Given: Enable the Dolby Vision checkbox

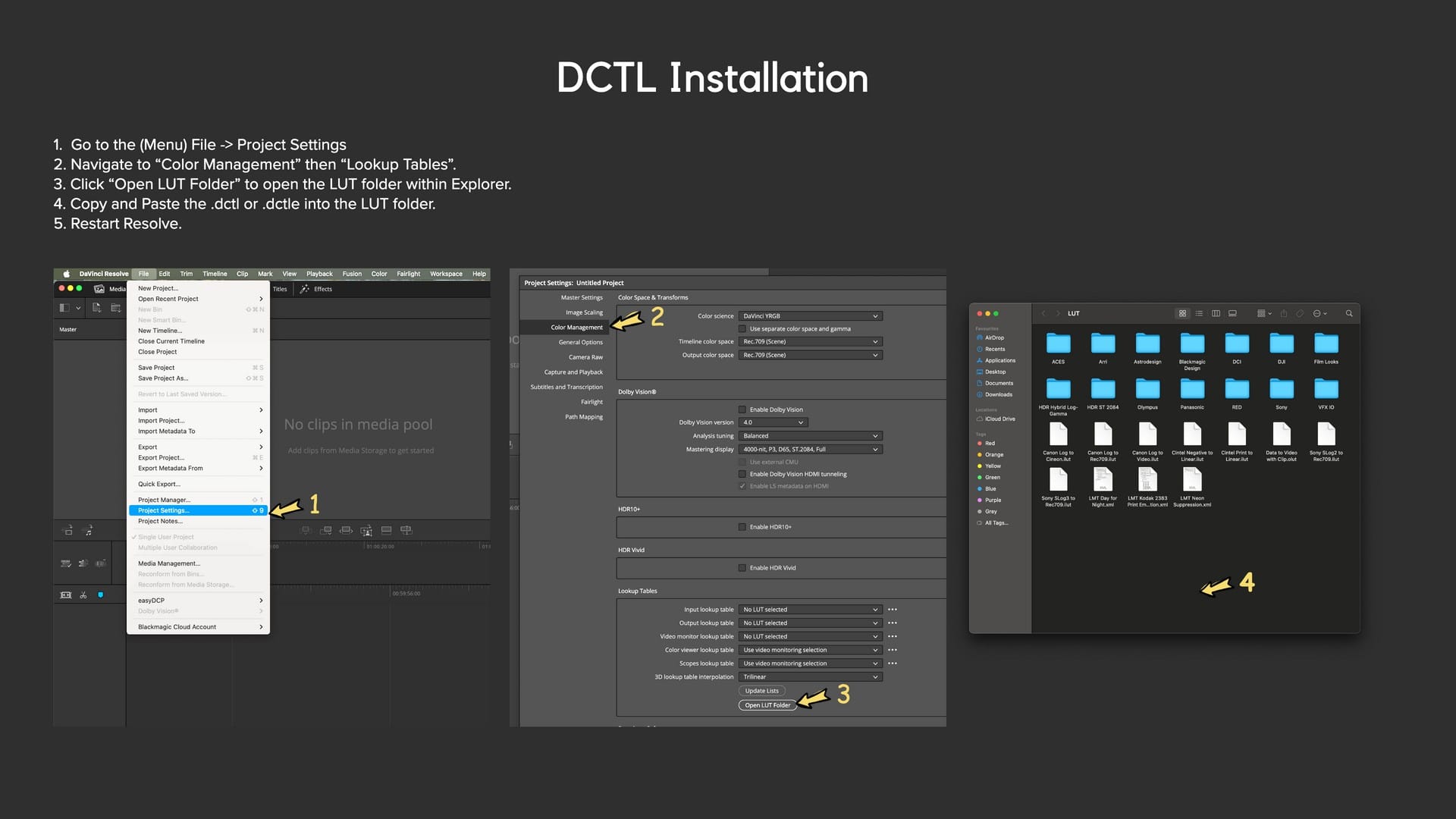Looking at the screenshot, I should click(742, 409).
